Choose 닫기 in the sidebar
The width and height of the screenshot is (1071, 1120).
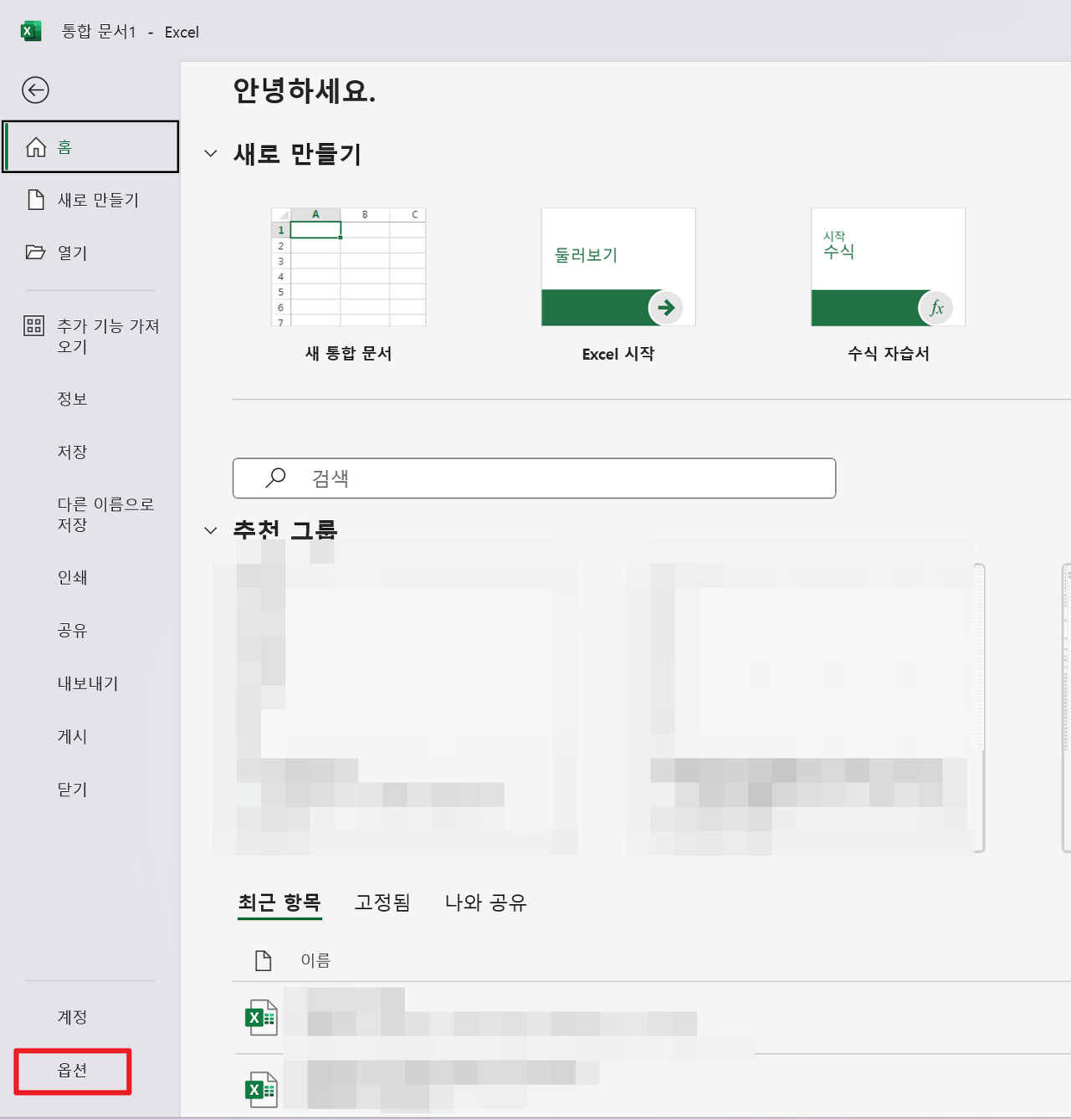pos(72,790)
